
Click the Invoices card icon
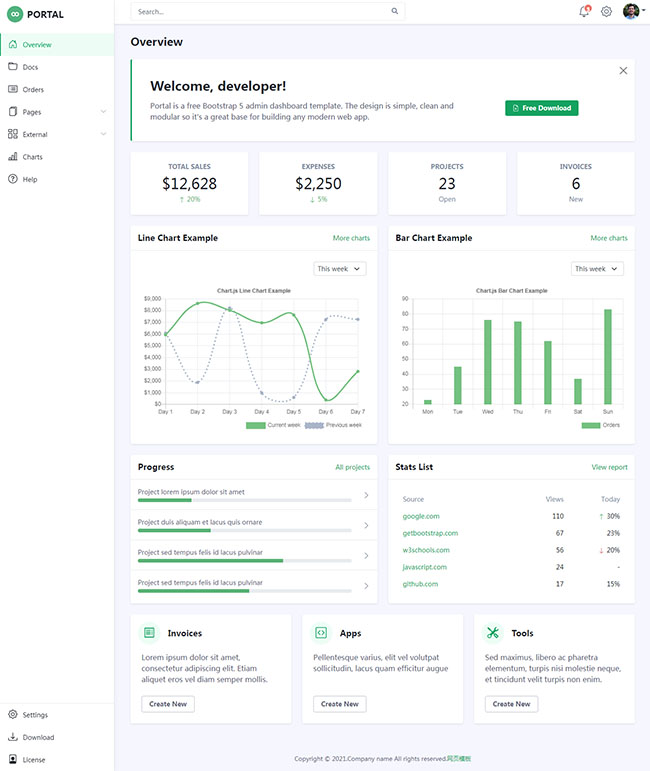[x=149, y=632]
